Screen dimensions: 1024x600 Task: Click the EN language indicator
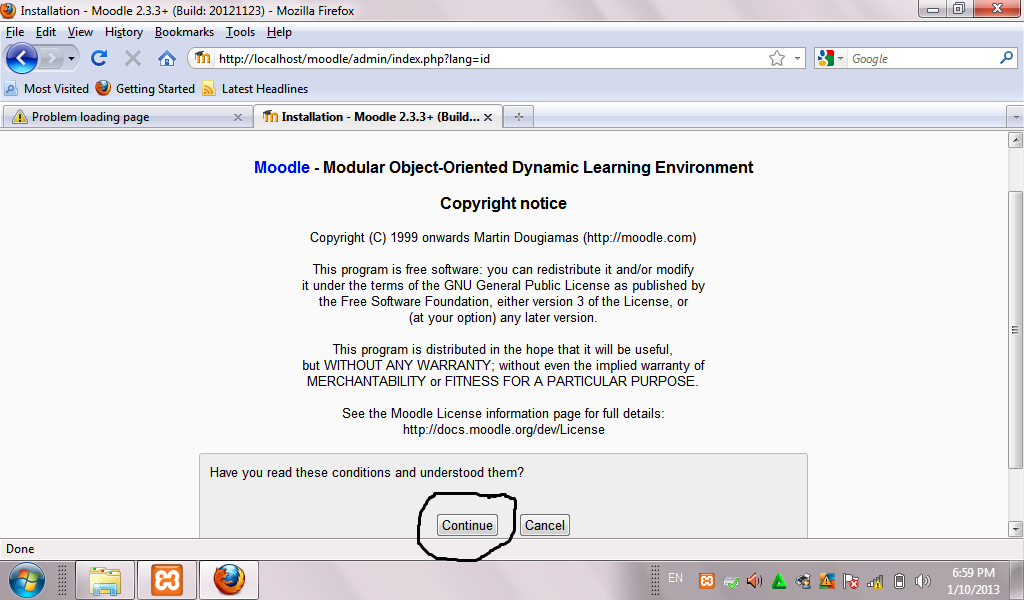point(675,578)
